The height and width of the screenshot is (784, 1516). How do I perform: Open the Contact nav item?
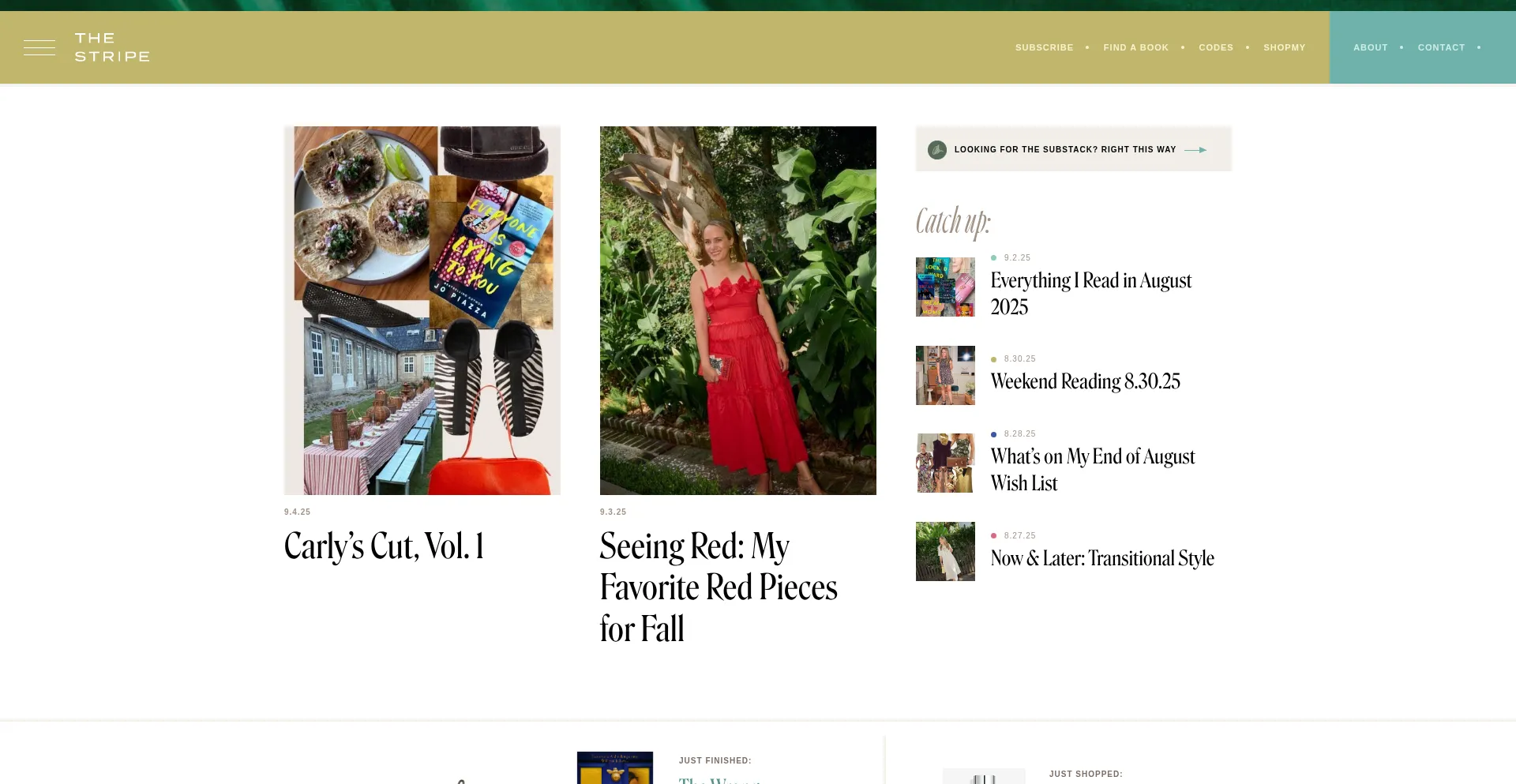pos(1441,47)
